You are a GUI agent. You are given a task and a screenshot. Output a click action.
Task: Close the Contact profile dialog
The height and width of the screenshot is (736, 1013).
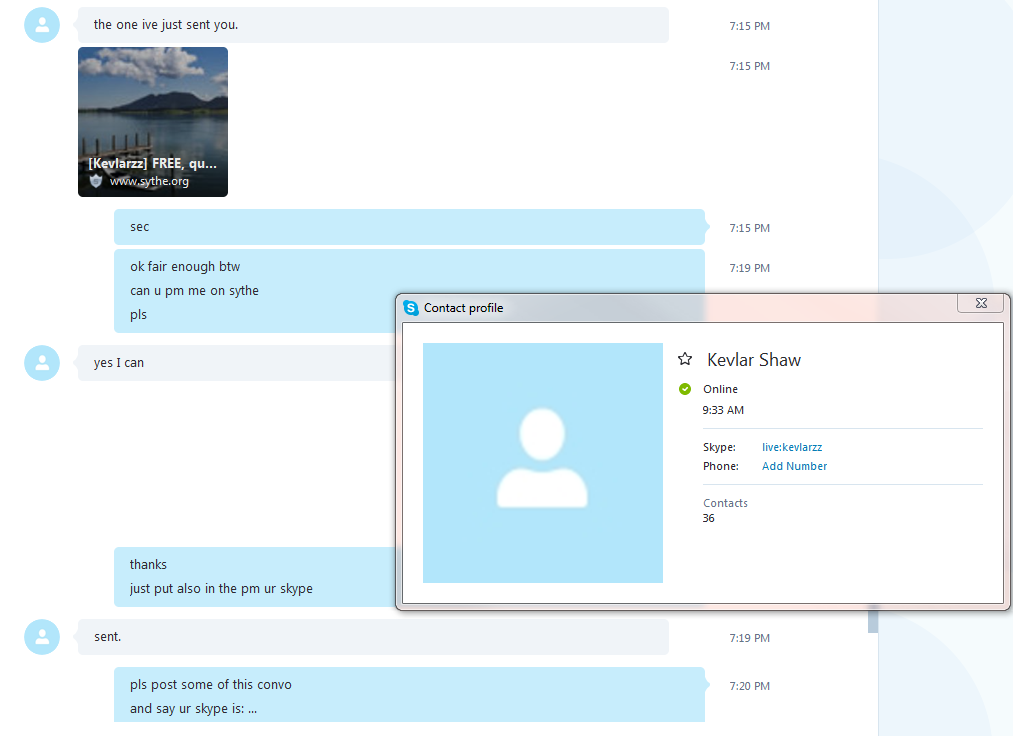pos(981,303)
